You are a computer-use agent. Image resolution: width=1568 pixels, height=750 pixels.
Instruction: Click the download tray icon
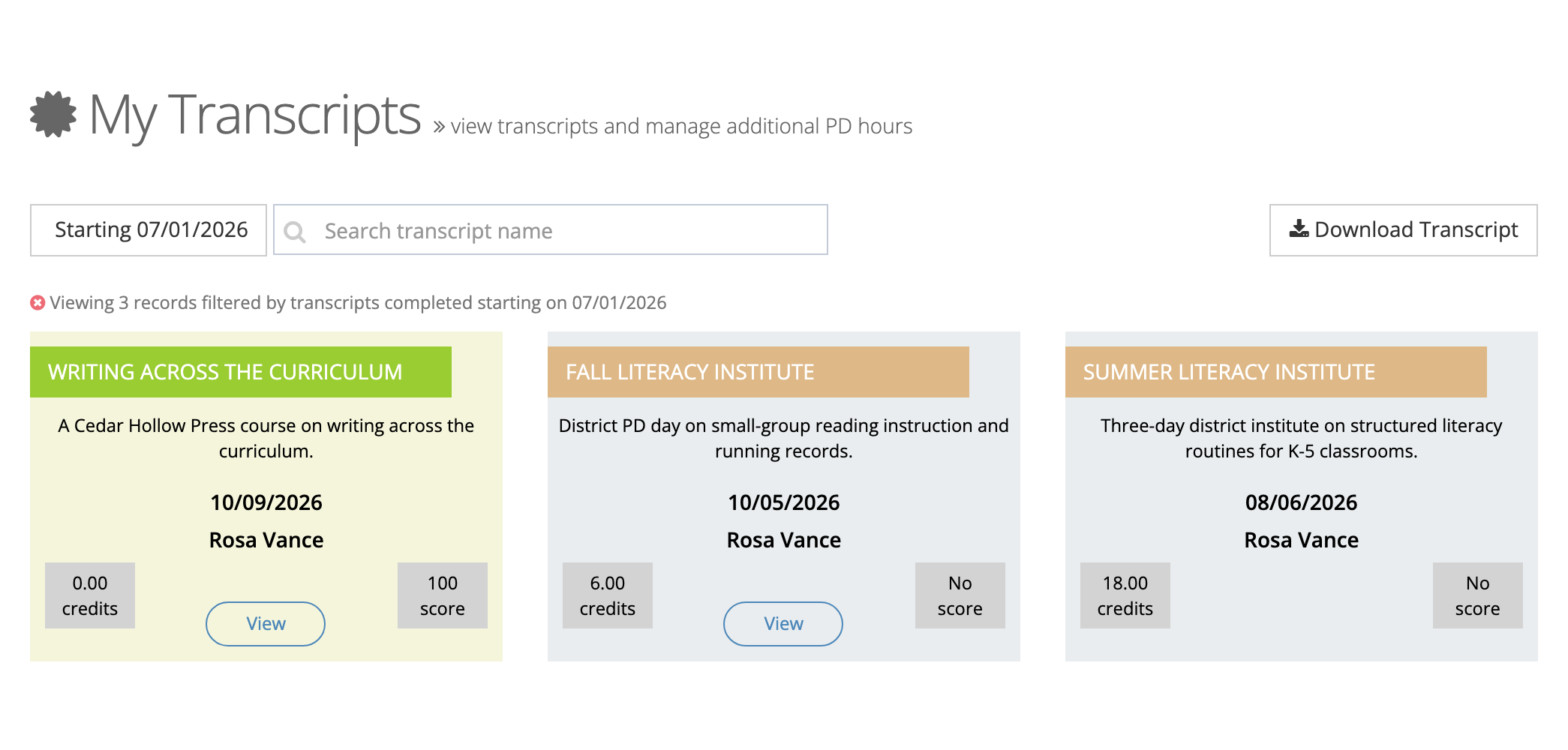pos(1299,229)
